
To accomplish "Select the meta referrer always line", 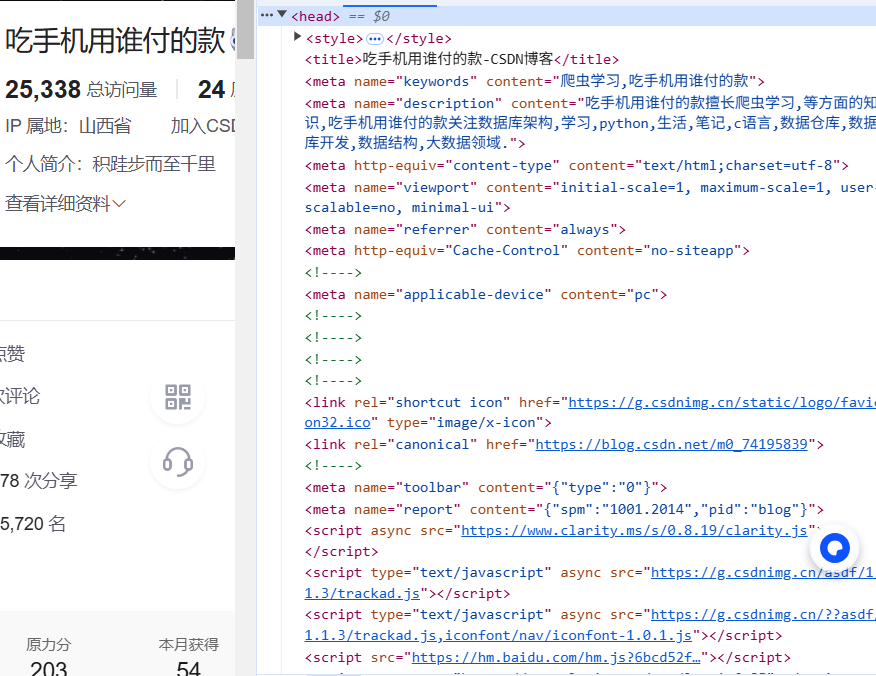I will (x=465, y=229).
